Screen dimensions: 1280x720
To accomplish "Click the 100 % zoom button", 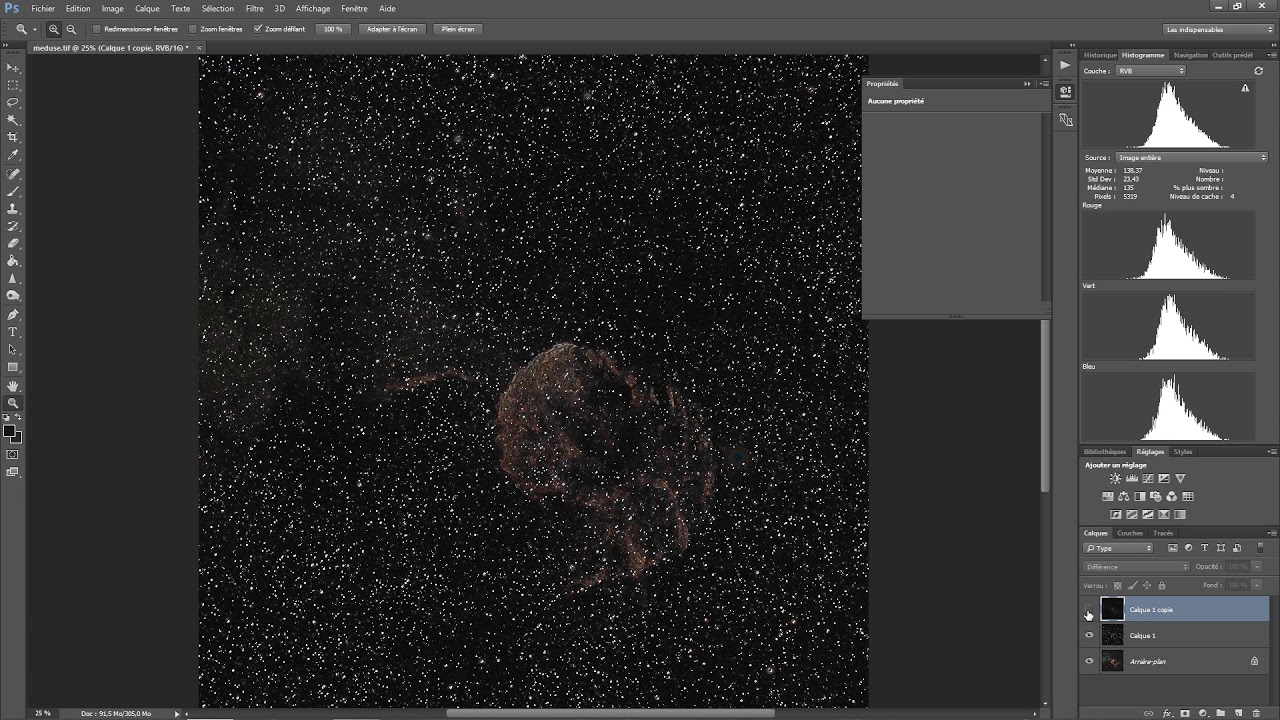I will pos(333,29).
